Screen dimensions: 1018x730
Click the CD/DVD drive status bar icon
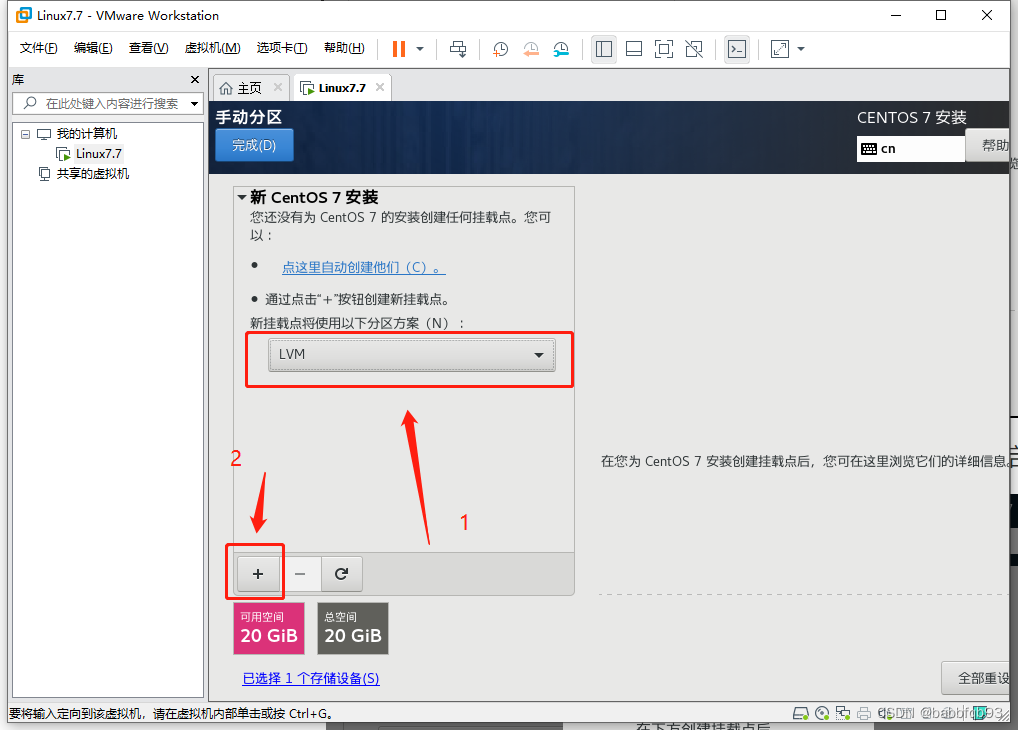tap(822, 713)
